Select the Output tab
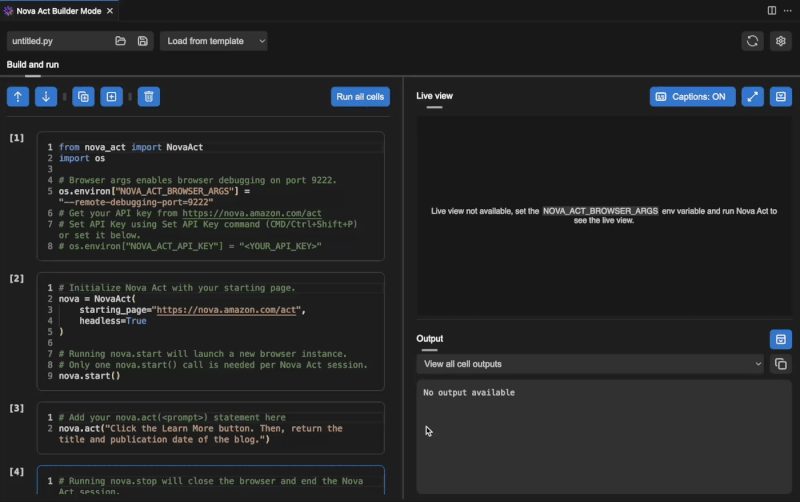Screen dimensions: 800x502 (x=430, y=339)
